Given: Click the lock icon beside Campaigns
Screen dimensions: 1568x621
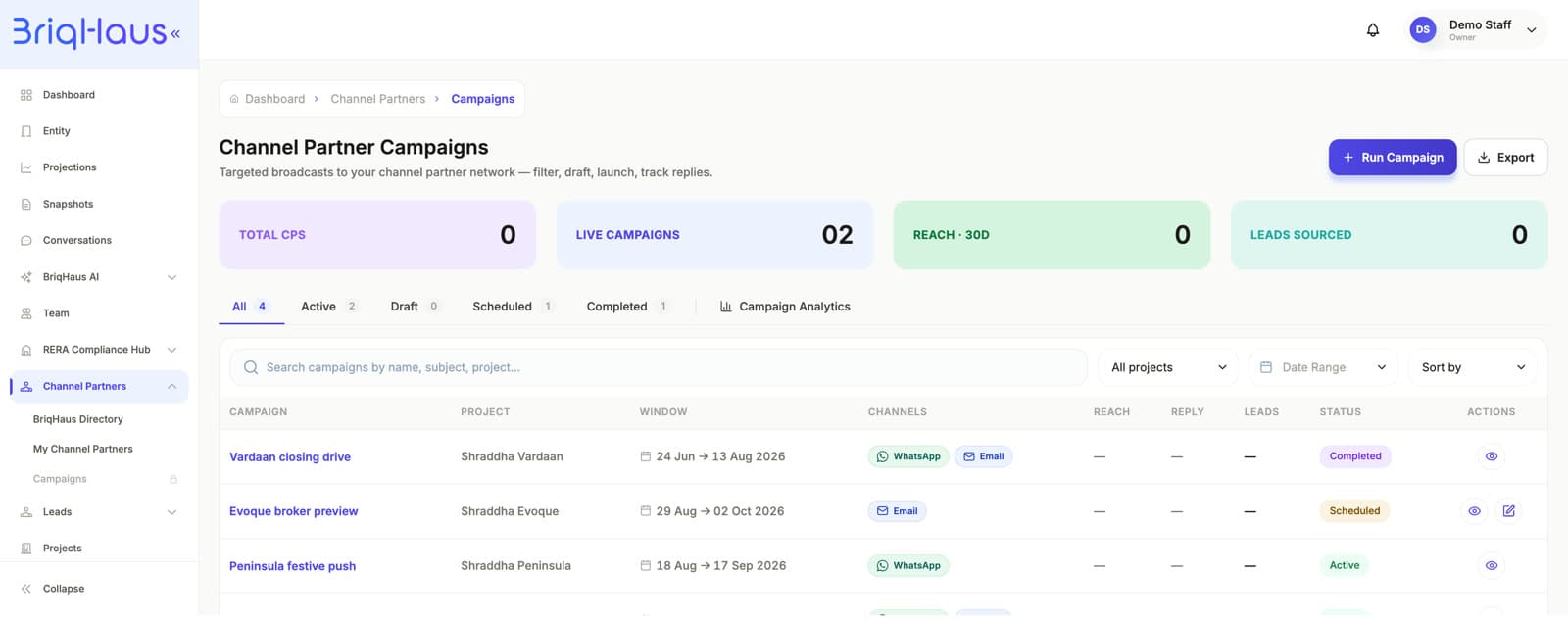Looking at the screenshot, I should pos(173,479).
